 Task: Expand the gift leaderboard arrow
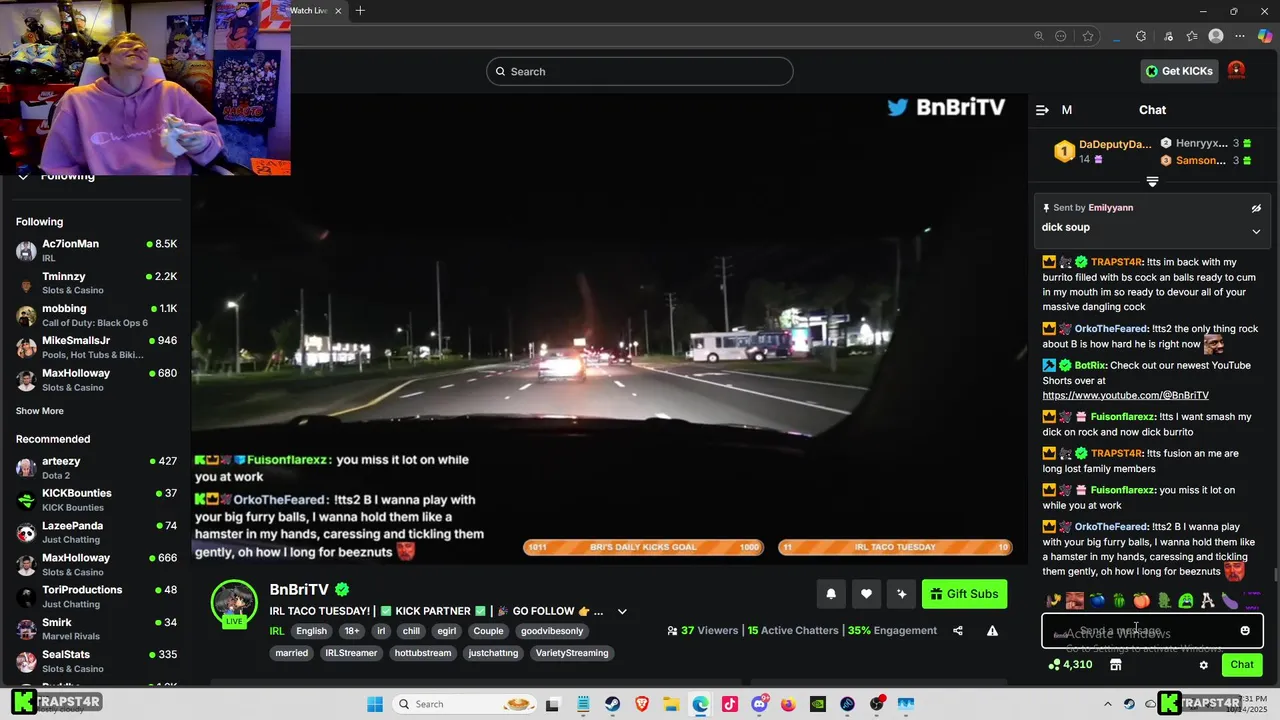[1152, 181]
